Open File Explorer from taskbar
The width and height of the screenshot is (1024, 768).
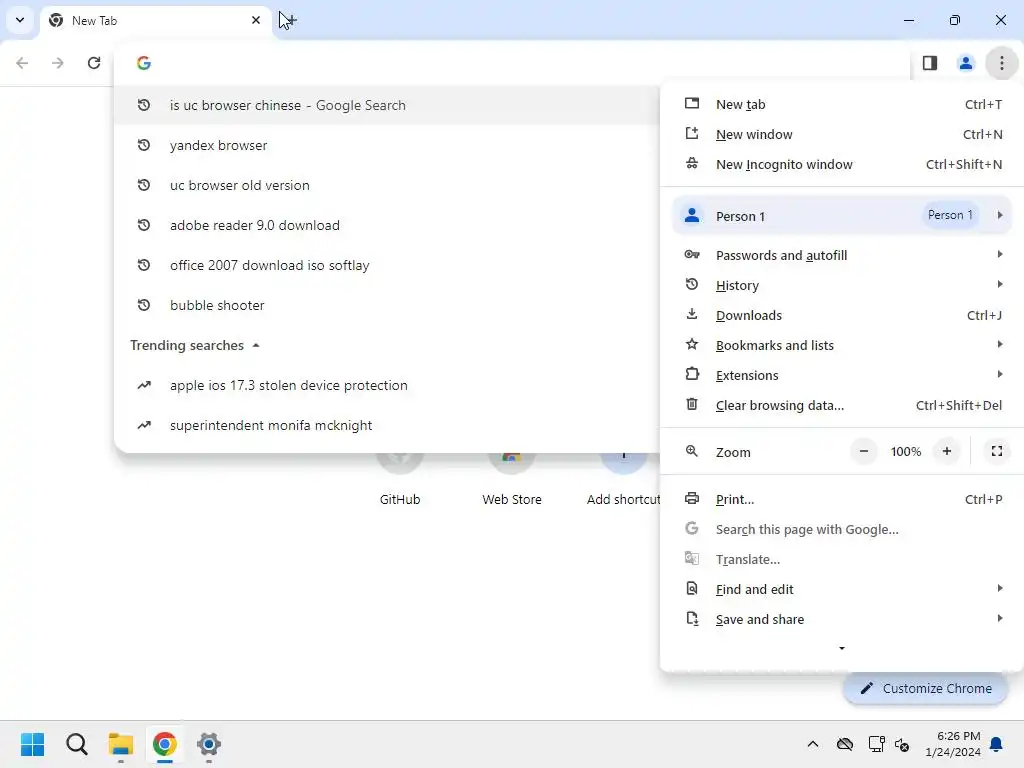pyautogui.click(x=121, y=744)
